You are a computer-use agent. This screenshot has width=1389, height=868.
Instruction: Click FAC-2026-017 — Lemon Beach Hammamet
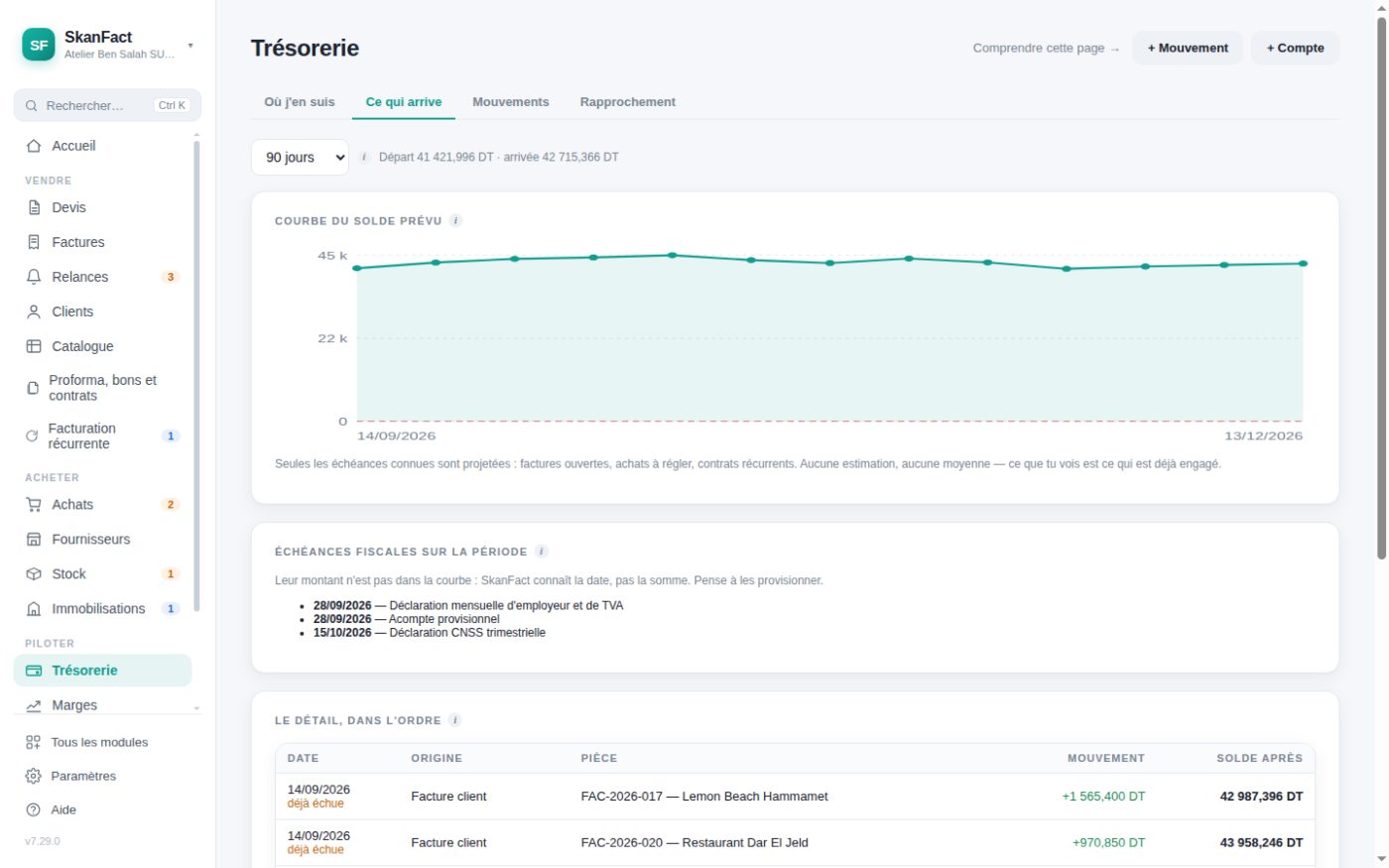pyautogui.click(x=704, y=797)
